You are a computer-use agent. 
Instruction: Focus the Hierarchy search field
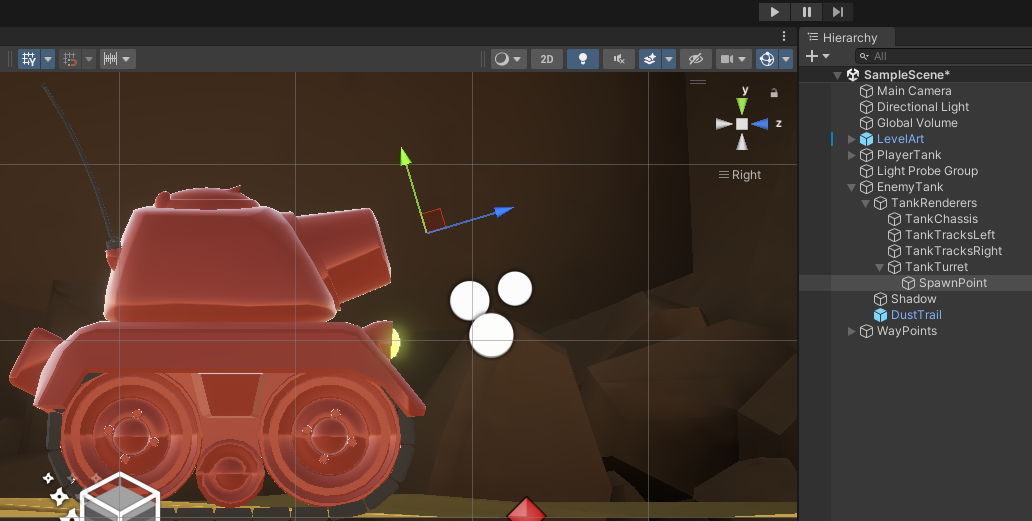click(944, 56)
